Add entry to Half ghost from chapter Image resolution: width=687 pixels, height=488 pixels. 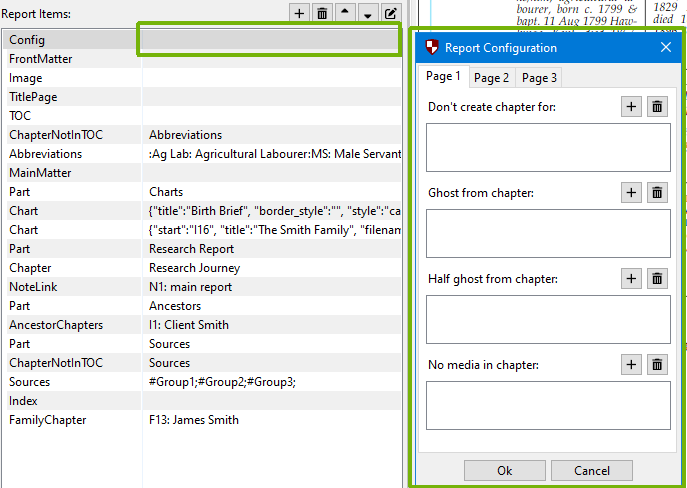click(x=631, y=279)
